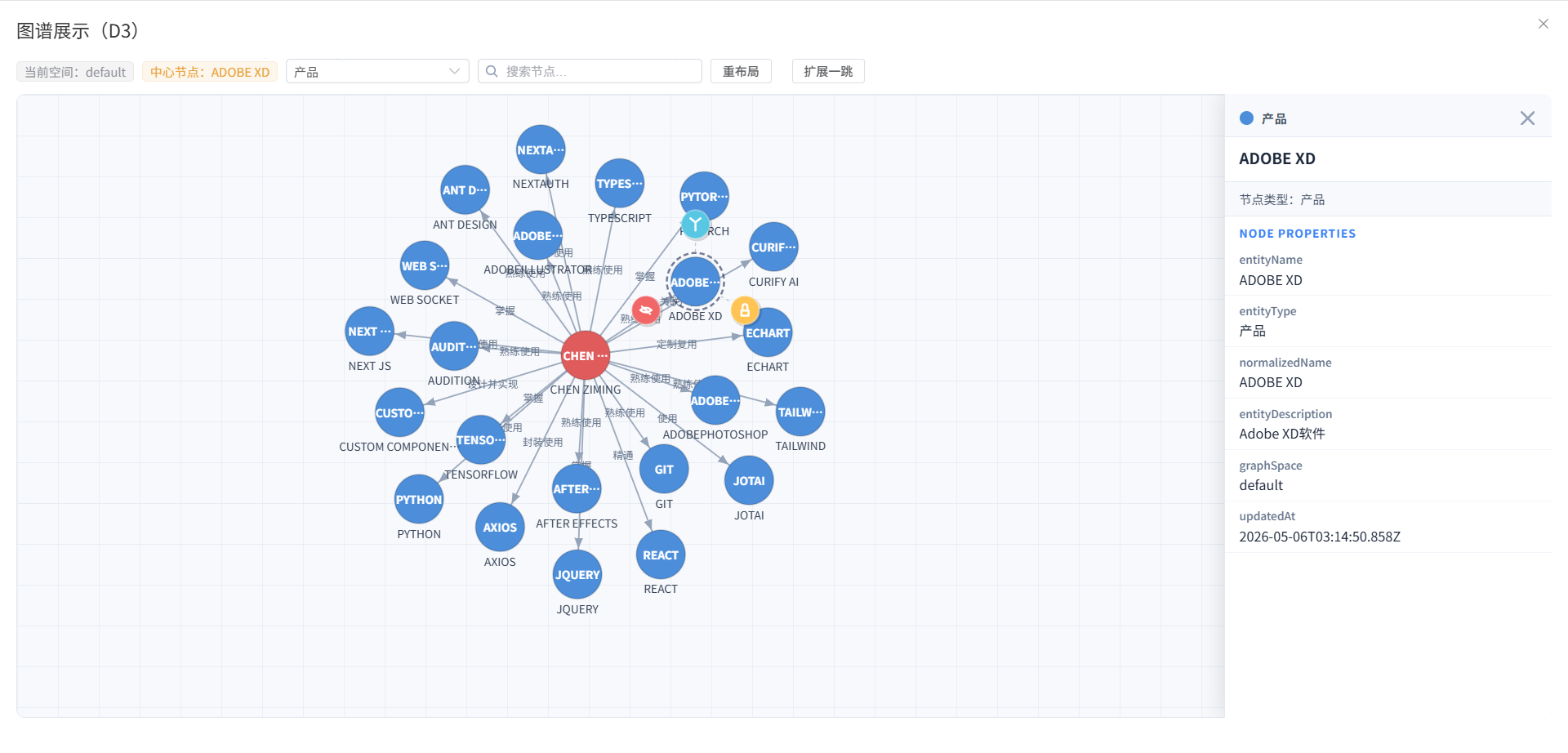Focus the 搜索节点 search field

(x=590, y=71)
